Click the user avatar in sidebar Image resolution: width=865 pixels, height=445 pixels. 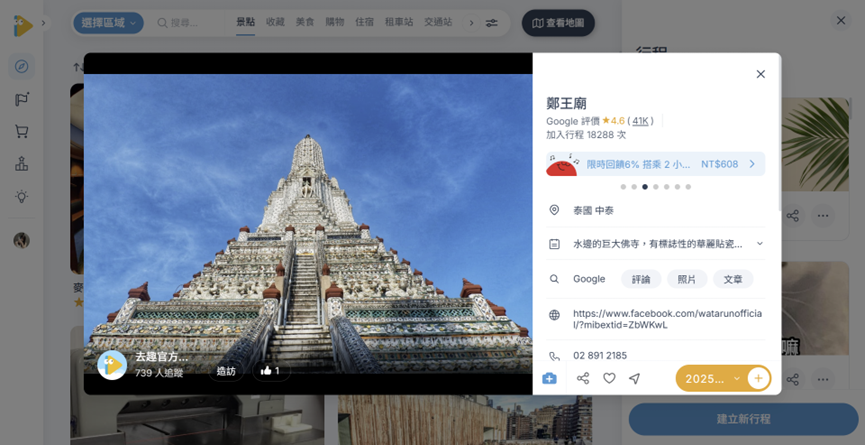pos(22,240)
